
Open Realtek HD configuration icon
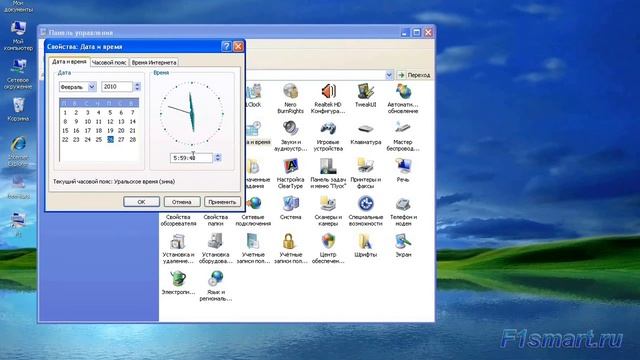point(328,98)
